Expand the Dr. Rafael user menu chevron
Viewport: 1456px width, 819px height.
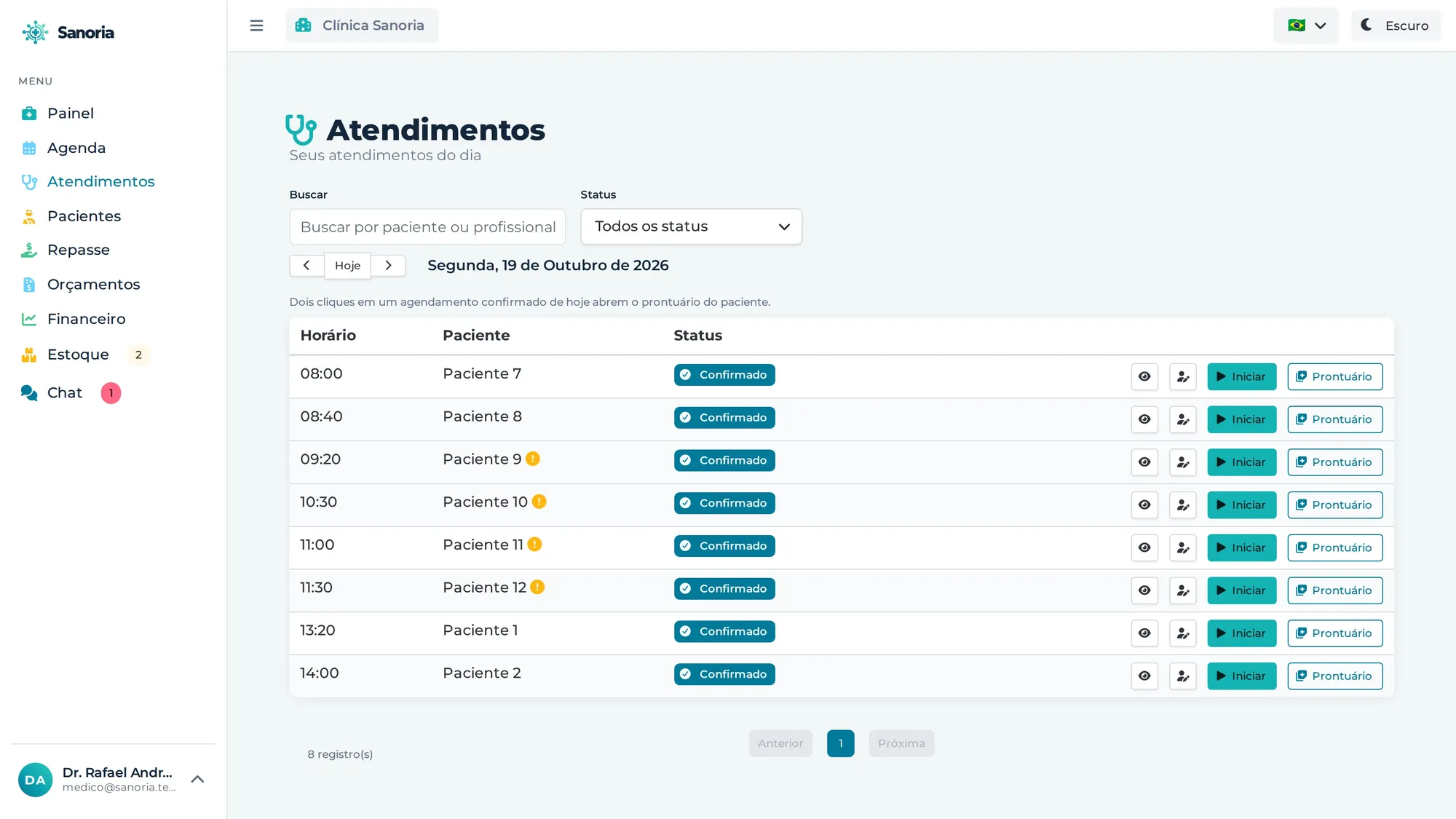[197, 779]
